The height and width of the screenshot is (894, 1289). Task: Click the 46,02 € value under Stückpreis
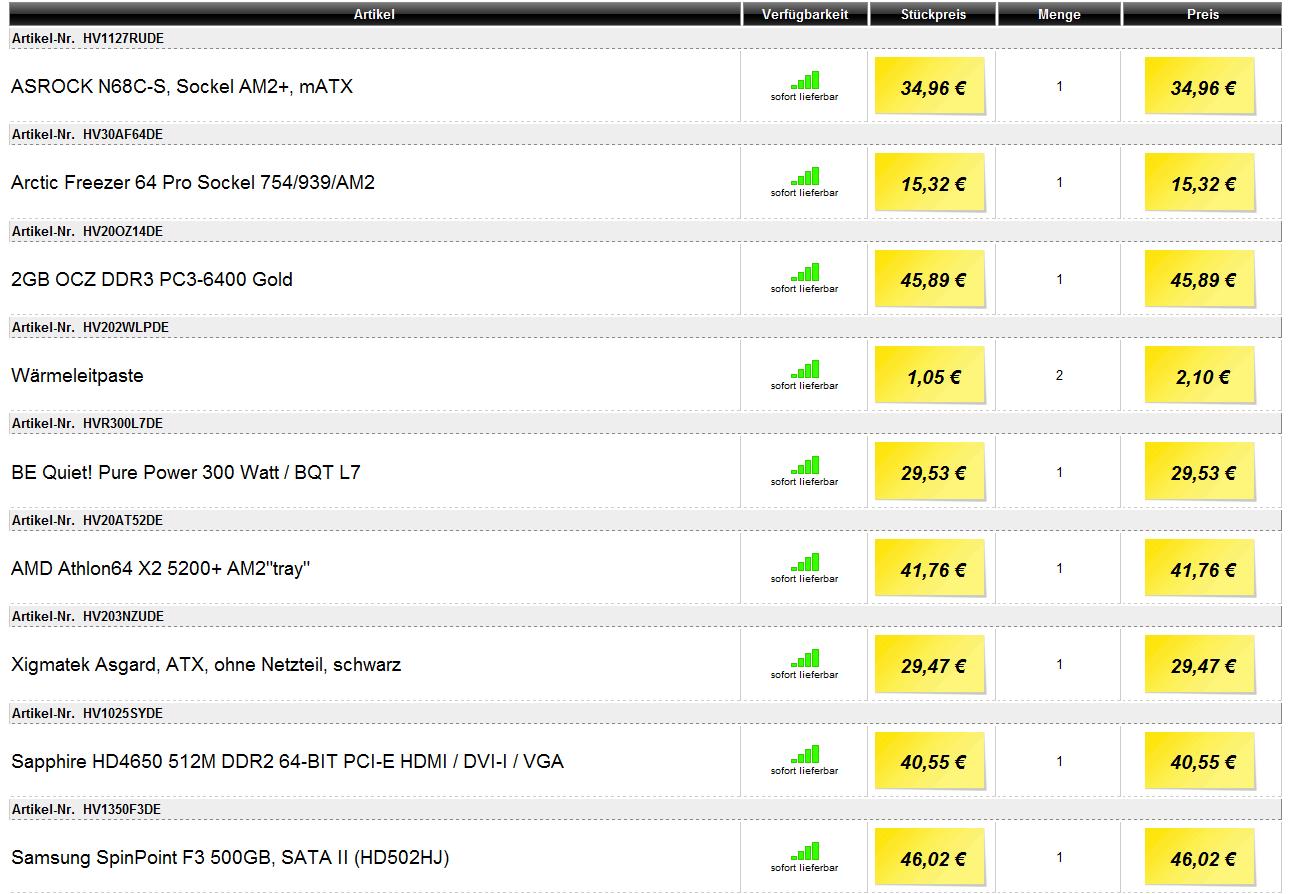pyautogui.click(x=933, y=859)
